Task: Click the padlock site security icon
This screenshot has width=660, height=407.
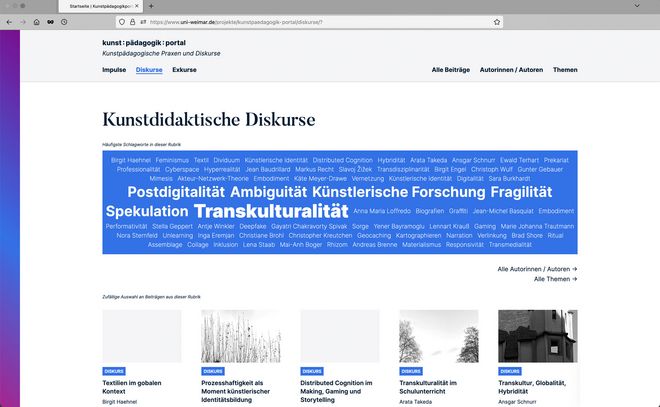Action: [x=132, y=22]
